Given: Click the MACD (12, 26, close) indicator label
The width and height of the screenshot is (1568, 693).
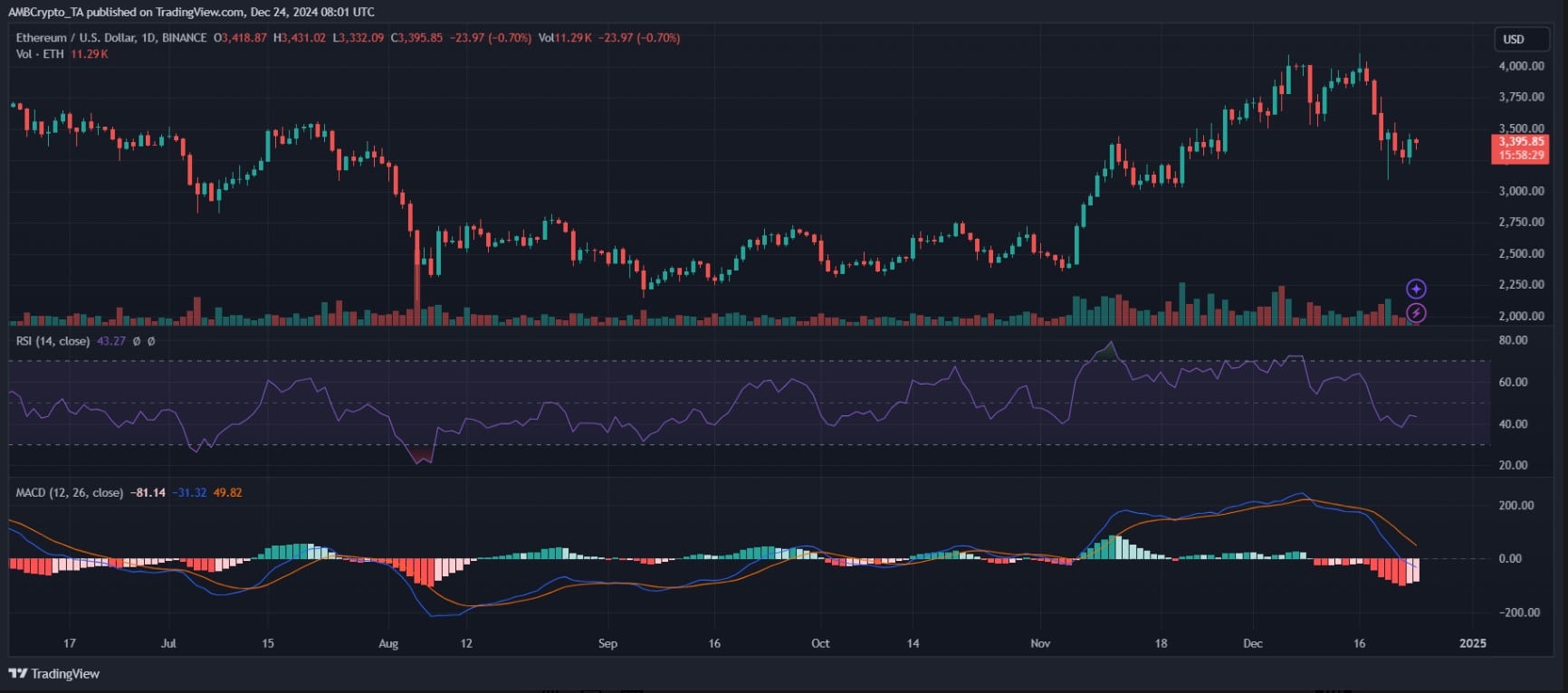Looking at the screenshot, I should click(69, 493).
